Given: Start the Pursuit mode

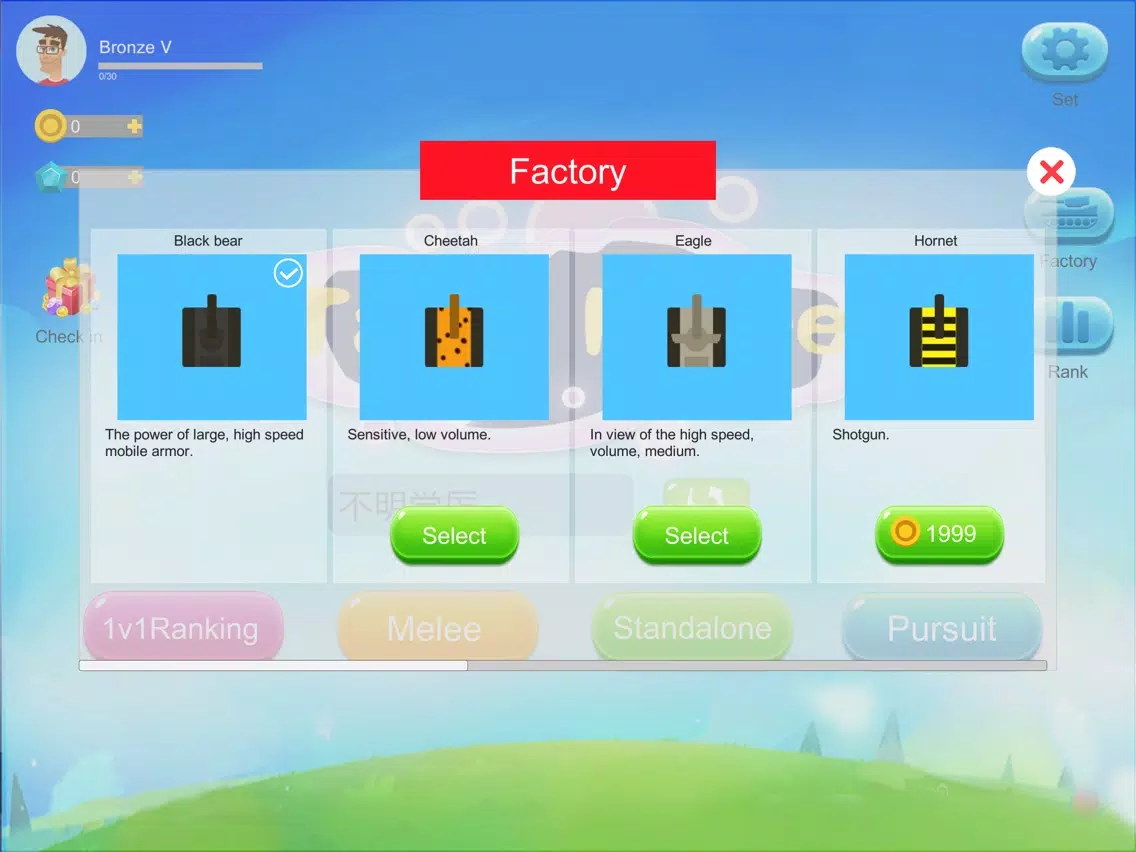Looking at the screenshot, I should pyautogui.click(x=942, y=627).
